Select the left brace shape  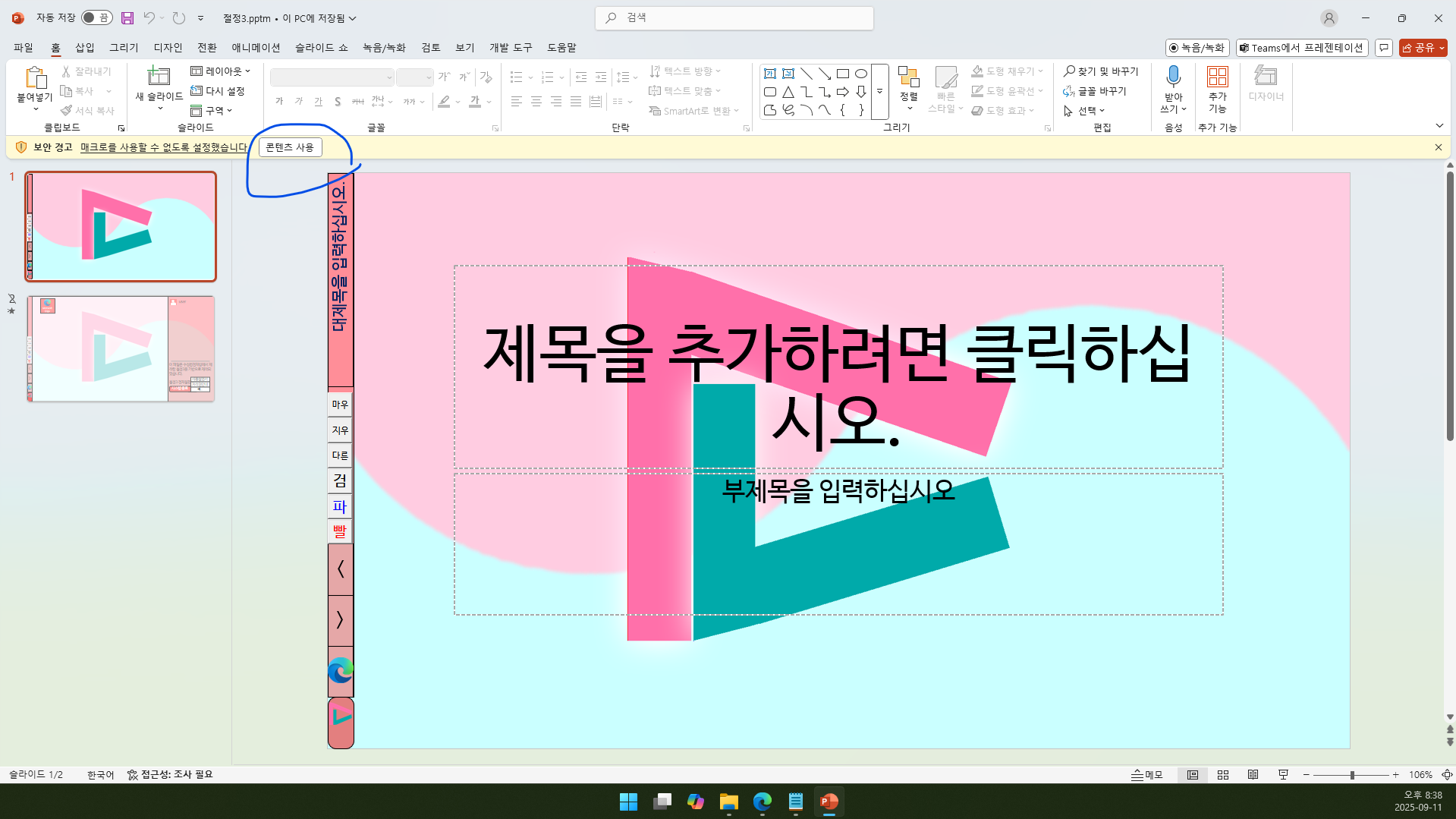click(x=843, y=110)
